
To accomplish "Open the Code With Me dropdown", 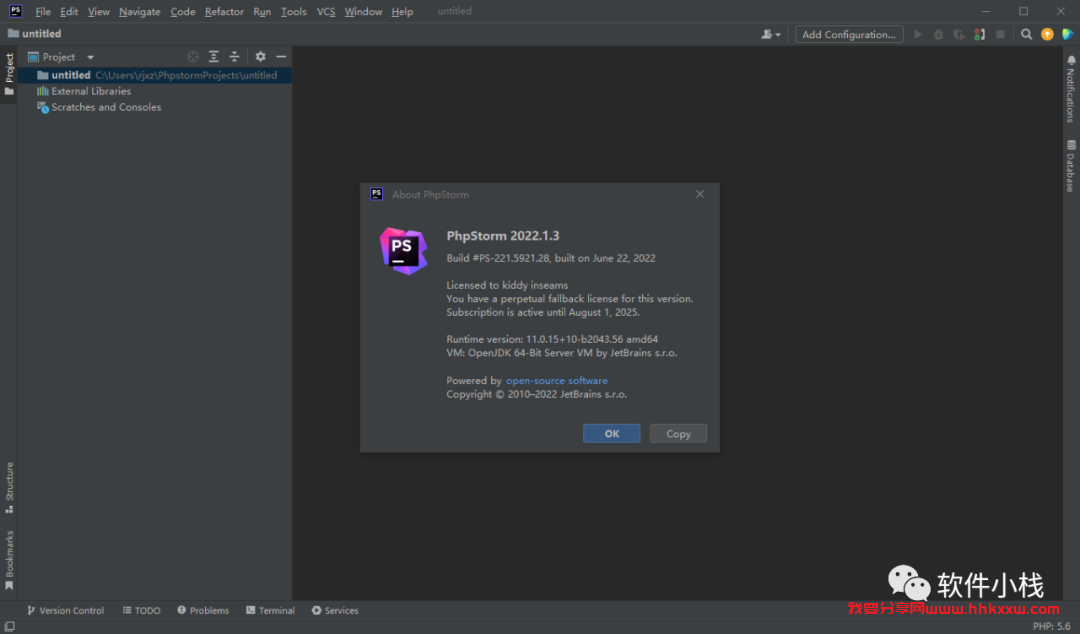I will 771,34.
